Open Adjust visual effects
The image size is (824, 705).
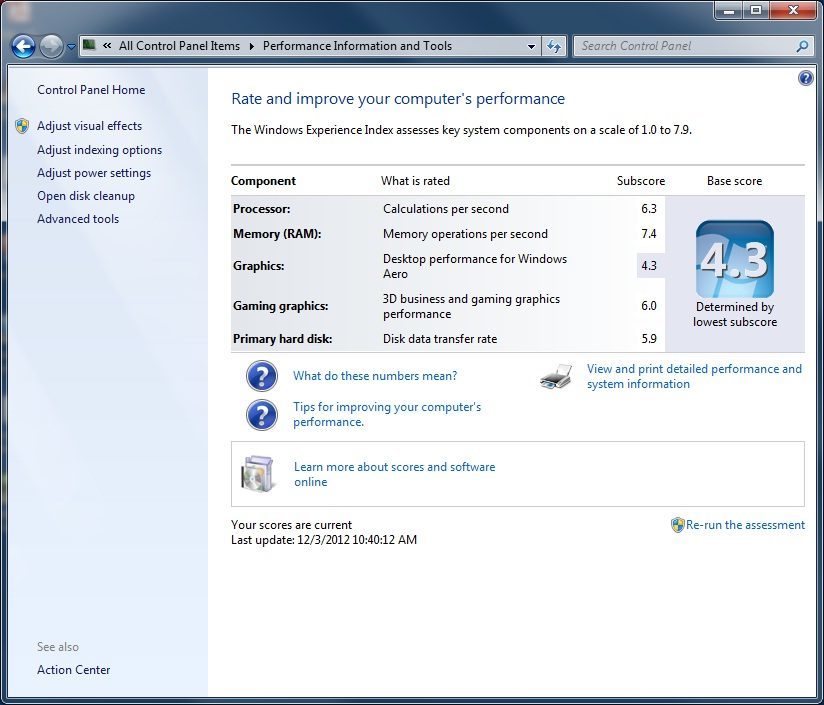tap(89, 126)
